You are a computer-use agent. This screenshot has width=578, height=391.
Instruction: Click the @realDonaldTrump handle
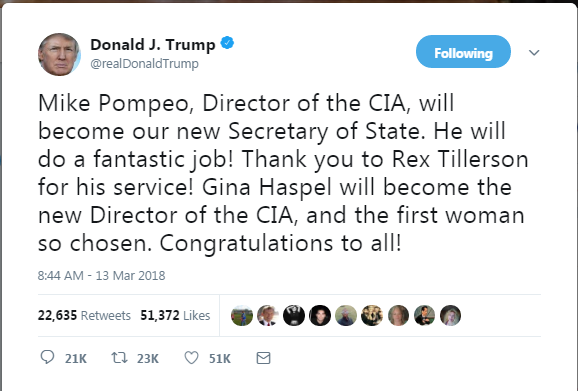tap(144, 63)
